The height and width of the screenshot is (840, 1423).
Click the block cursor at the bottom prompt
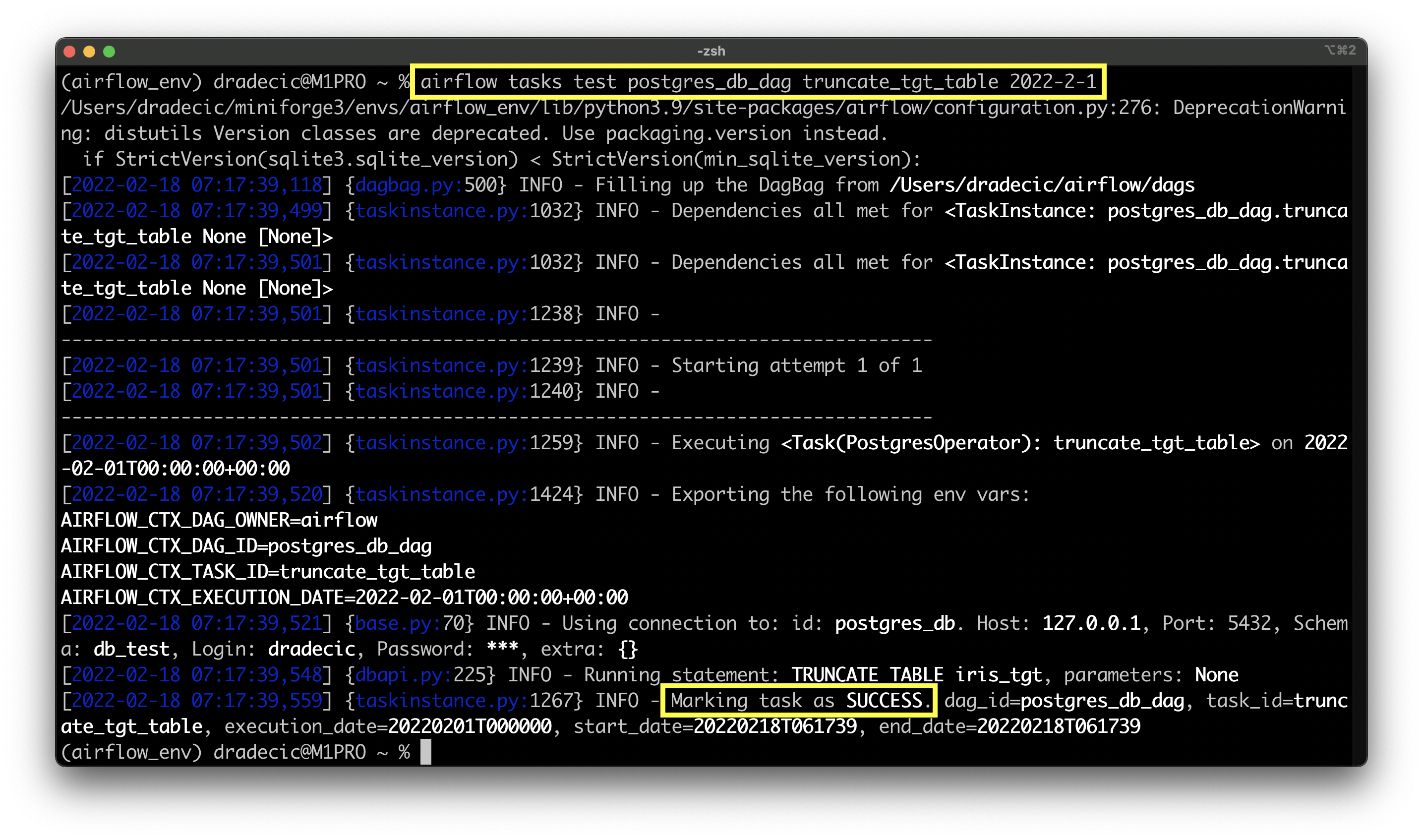(425, 752)
